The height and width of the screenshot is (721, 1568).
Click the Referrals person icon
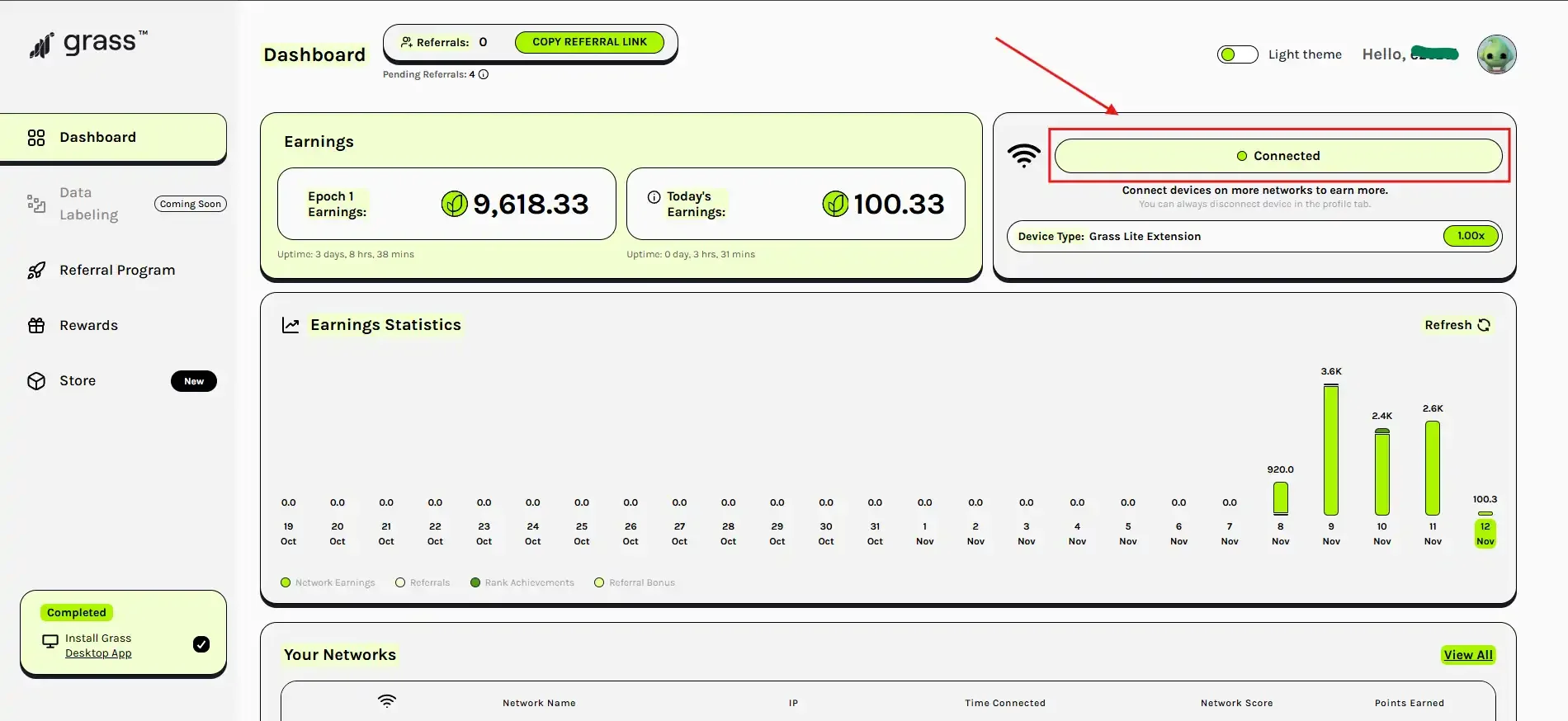pos(406,42)
